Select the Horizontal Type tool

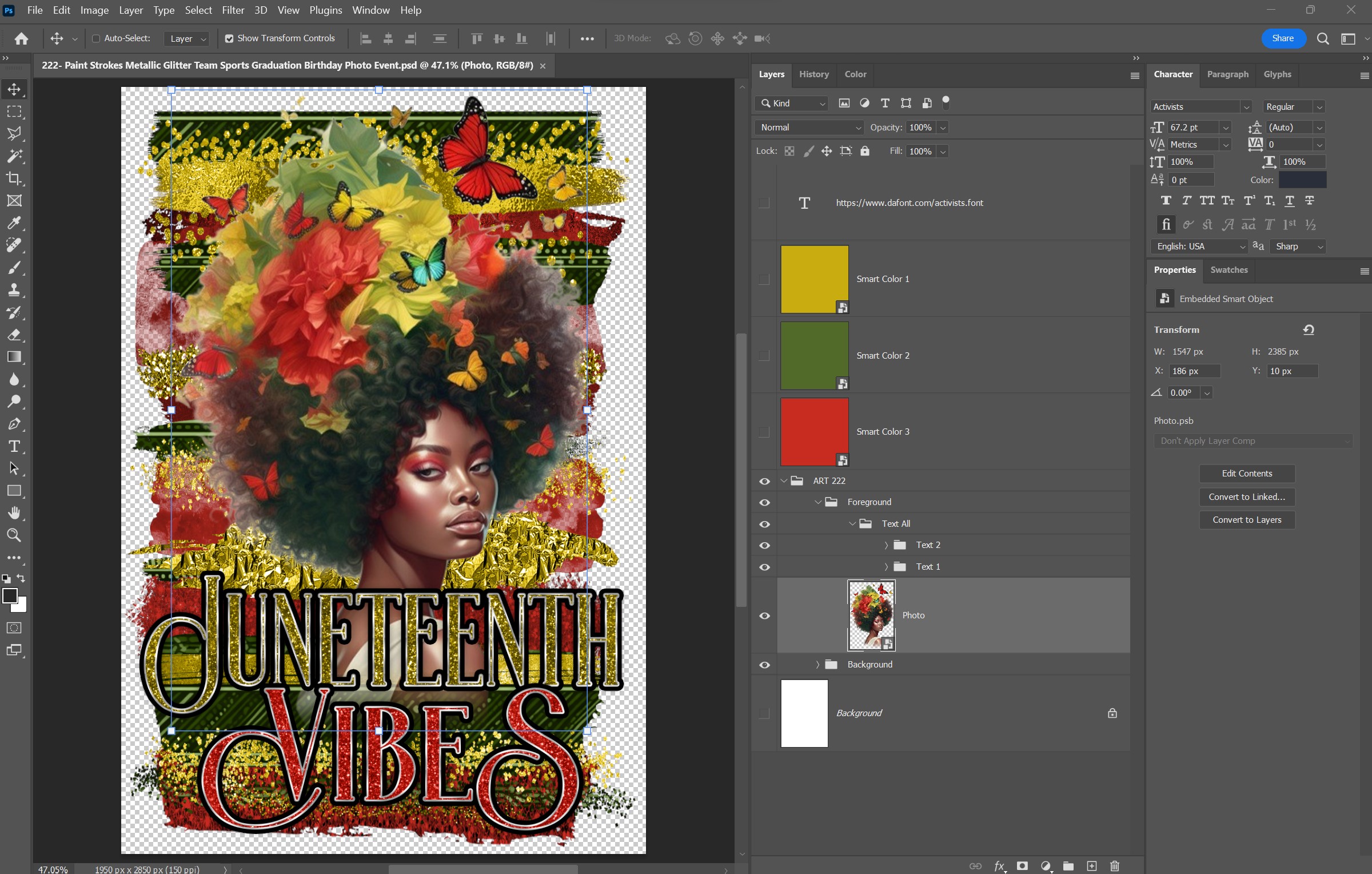[x=14, y=446]
